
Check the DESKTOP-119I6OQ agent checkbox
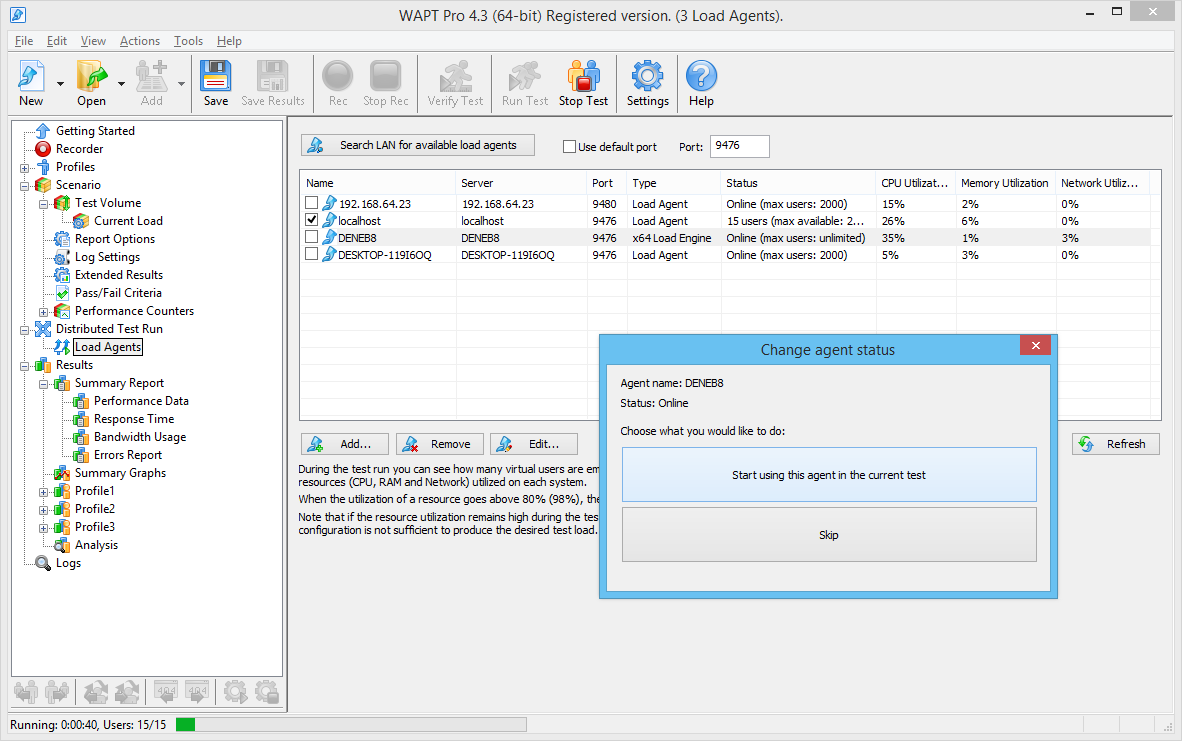[x=311, y=254]
